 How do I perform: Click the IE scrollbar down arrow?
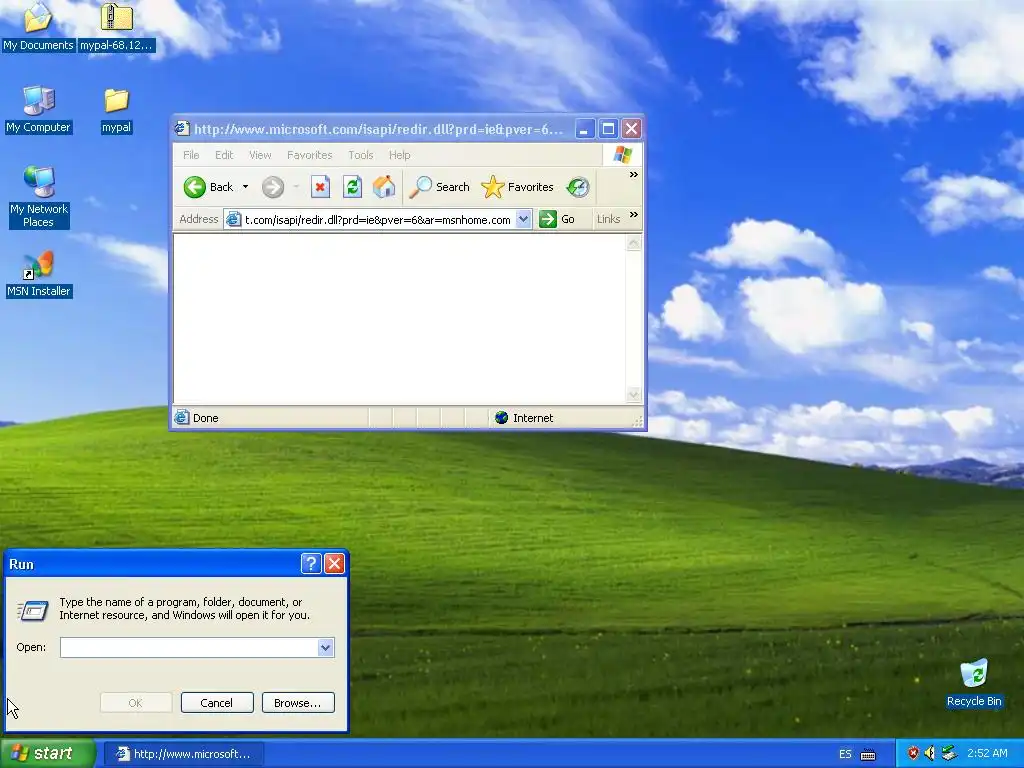click(633, 394)
